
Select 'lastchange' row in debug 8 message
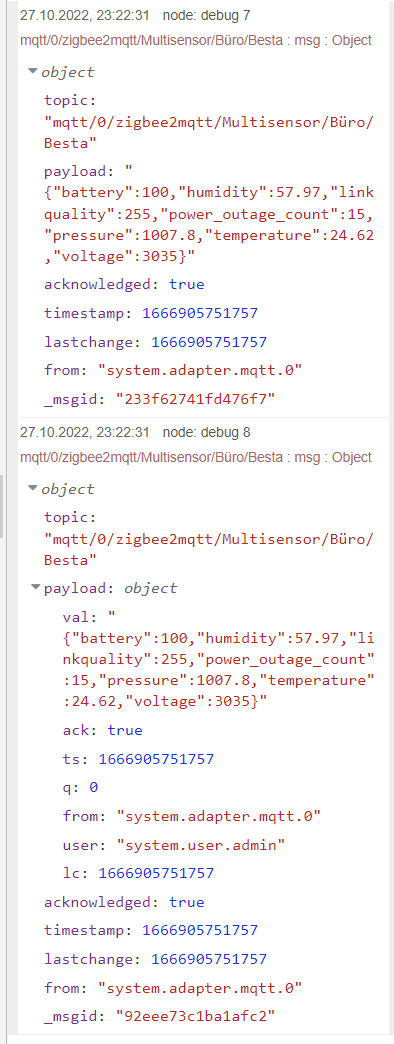(155, 959)
